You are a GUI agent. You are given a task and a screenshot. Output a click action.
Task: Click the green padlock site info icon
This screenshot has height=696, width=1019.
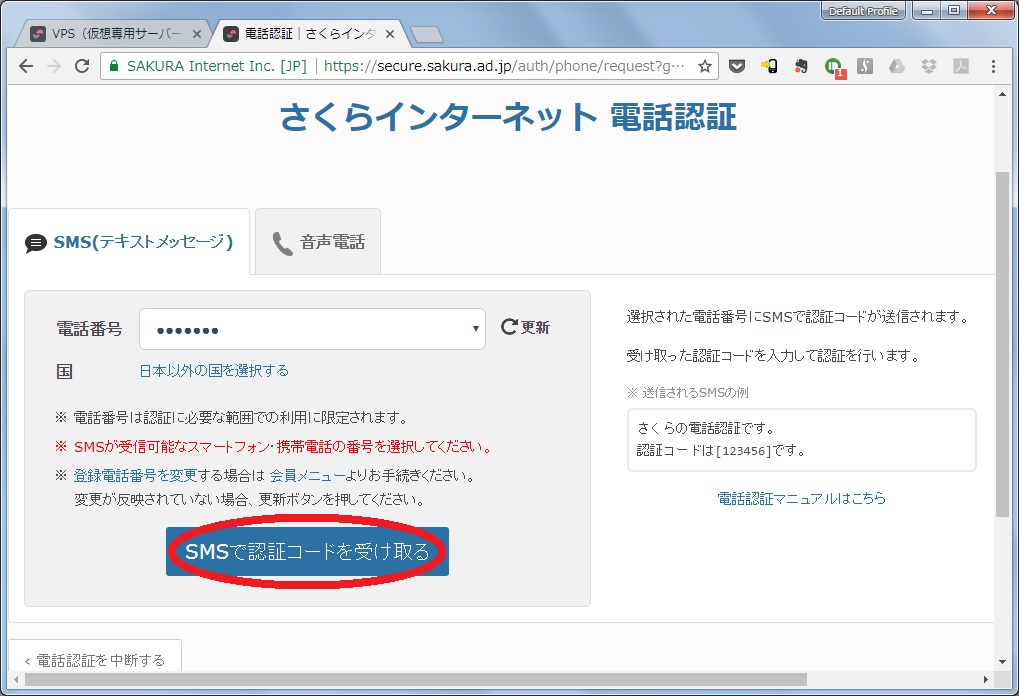114,66
